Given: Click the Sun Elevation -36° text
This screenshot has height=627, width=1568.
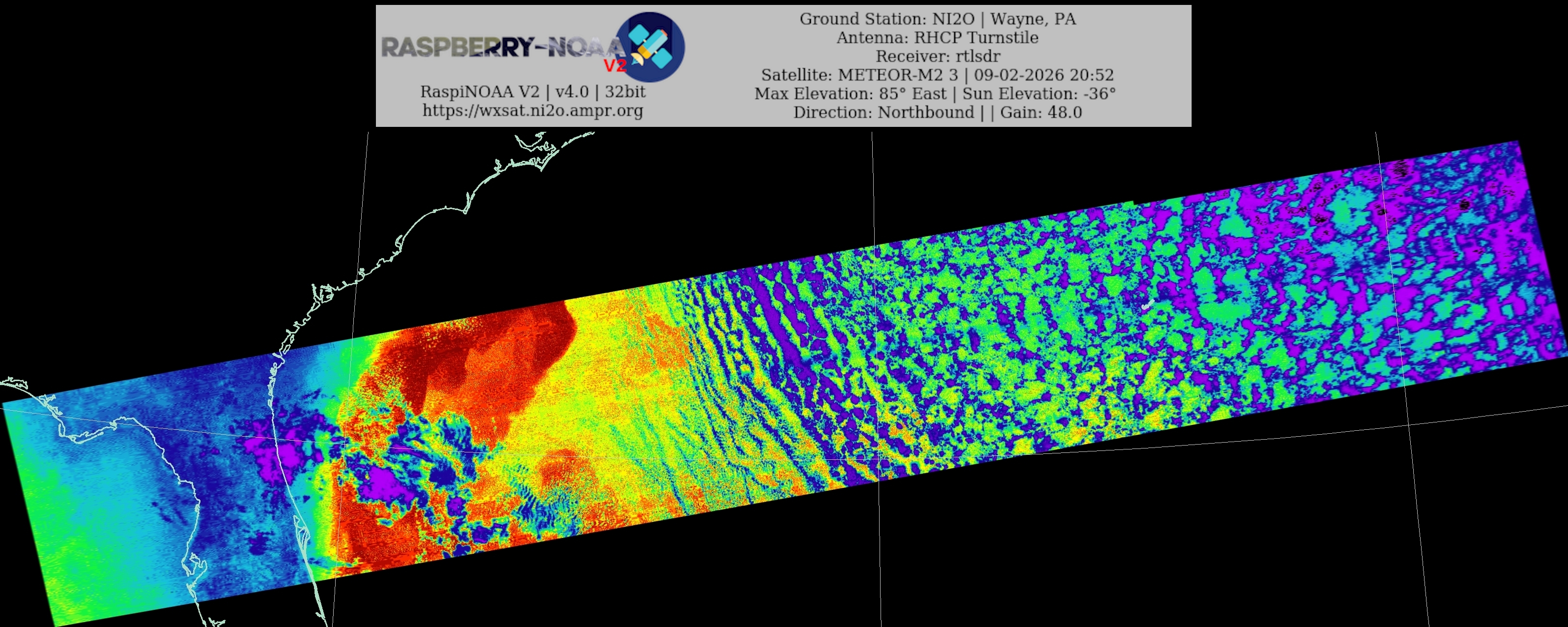Looking at the screenshot, I should pyautogui.click(x=1039, y=94).
